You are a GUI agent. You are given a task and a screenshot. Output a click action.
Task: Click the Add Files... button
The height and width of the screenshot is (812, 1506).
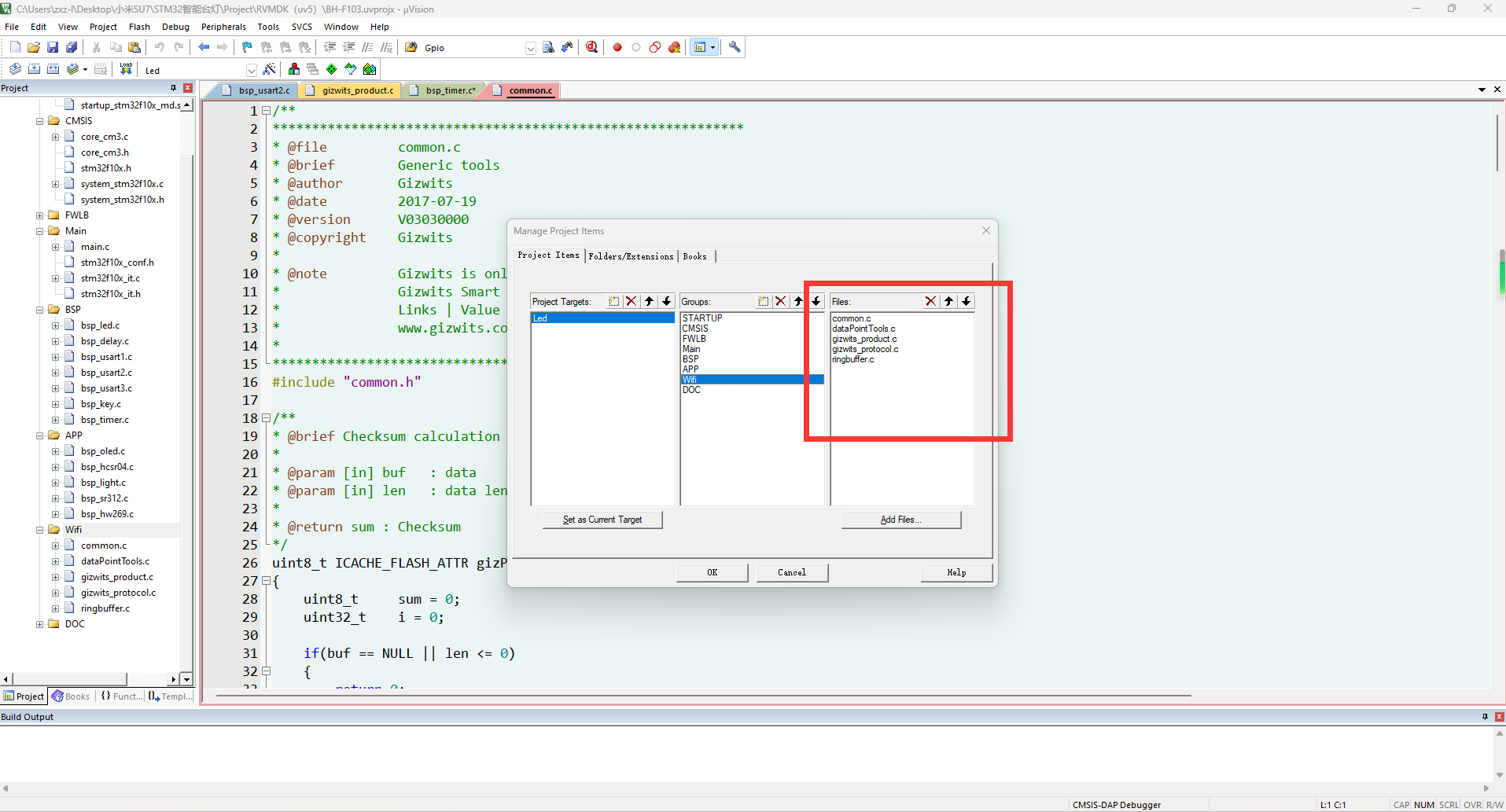tap(900, 520)
